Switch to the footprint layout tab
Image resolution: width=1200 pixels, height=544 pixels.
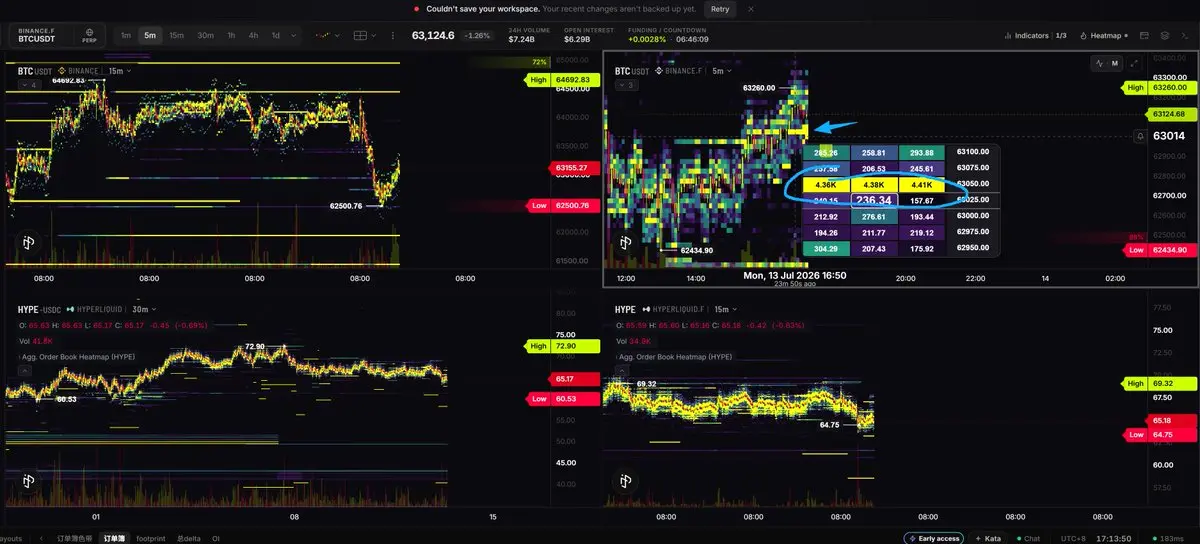coord(151,538)
